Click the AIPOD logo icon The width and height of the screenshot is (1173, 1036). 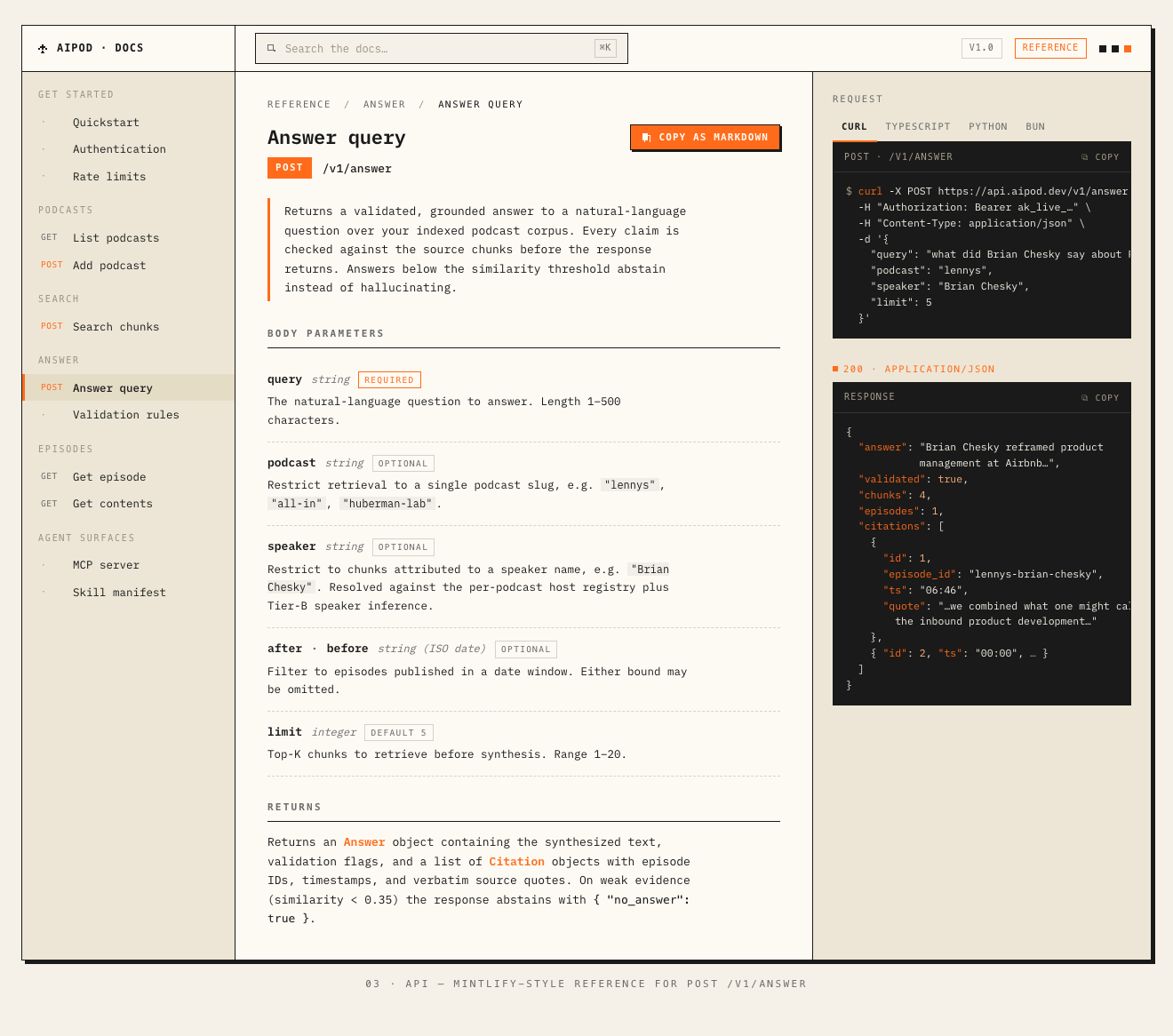(43, 49)
